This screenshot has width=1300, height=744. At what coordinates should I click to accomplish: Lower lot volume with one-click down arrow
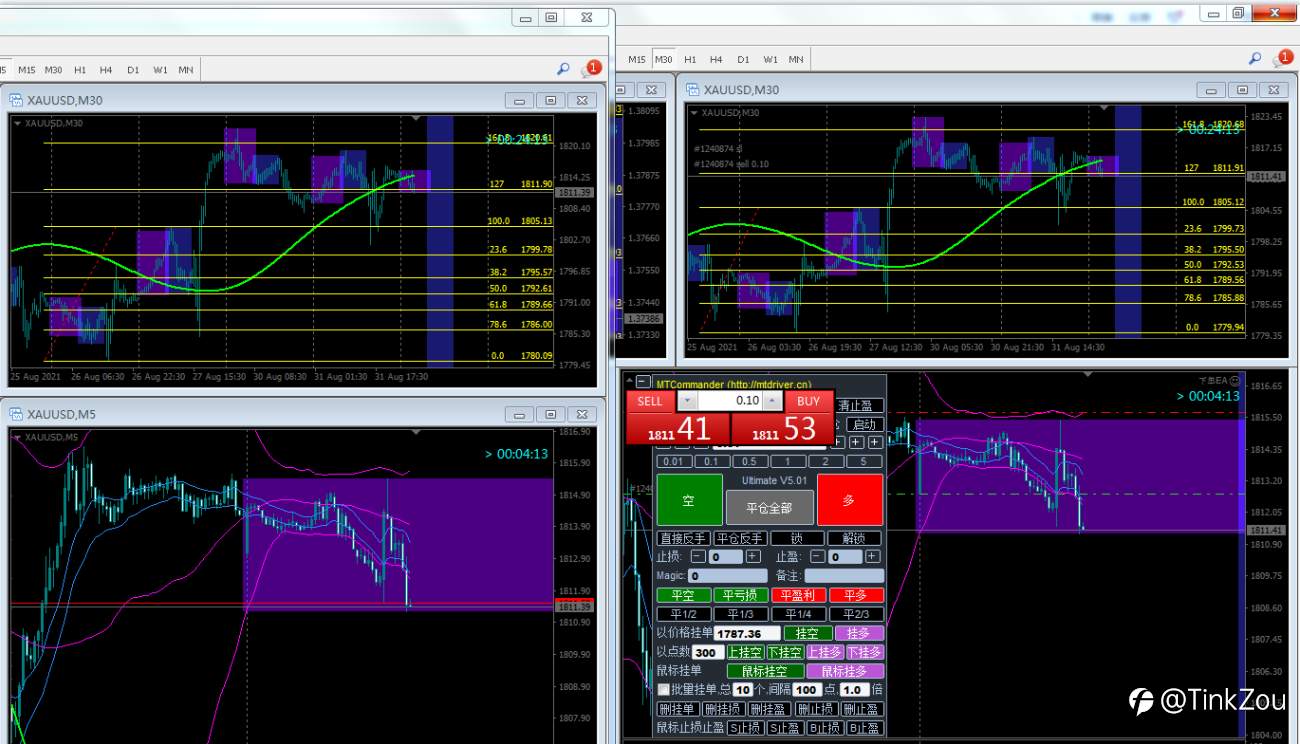(x=688, y=401)
